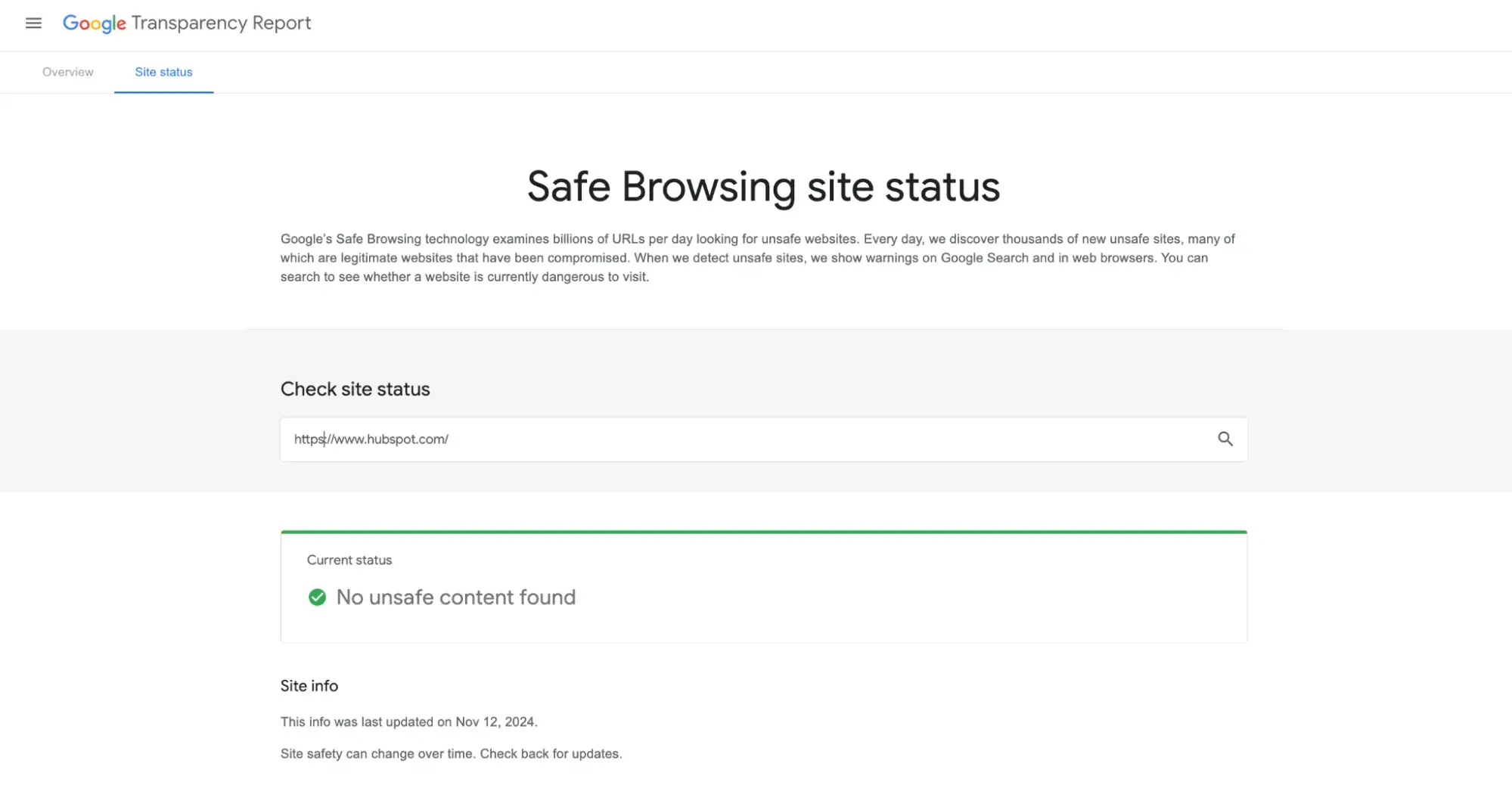Switch to the Overview tab
Viewport: 1512px width, 807px height.
(x=68, y=73)
